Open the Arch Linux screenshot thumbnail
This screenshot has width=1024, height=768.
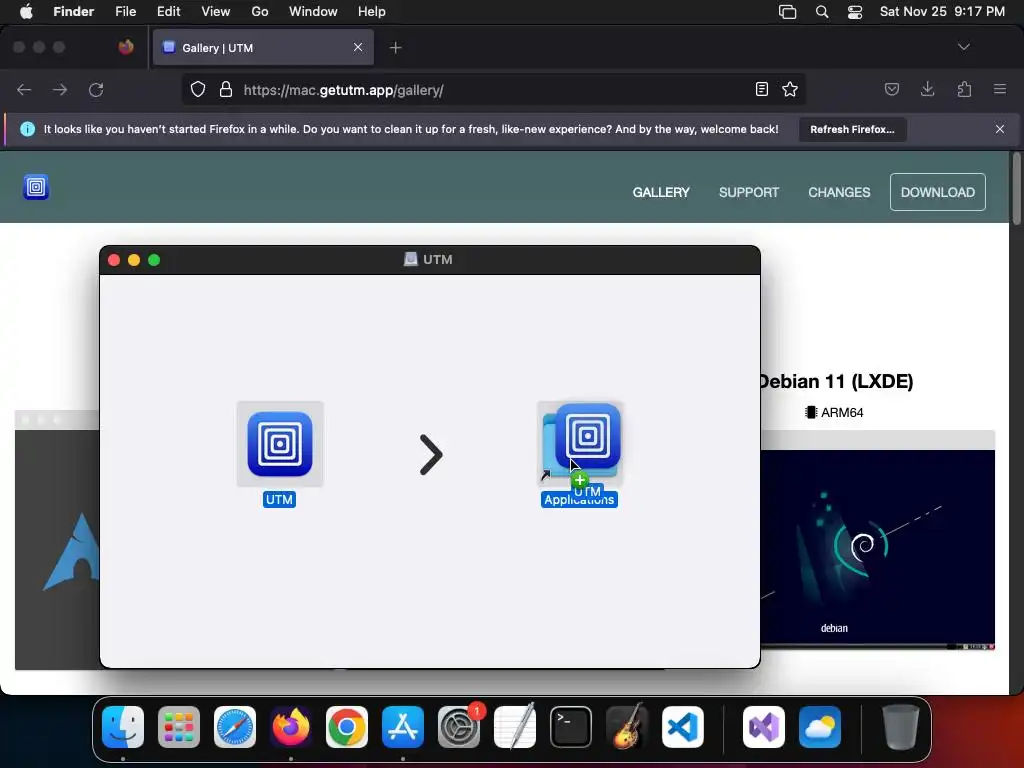pyautogui.click(x=57, y=540)
